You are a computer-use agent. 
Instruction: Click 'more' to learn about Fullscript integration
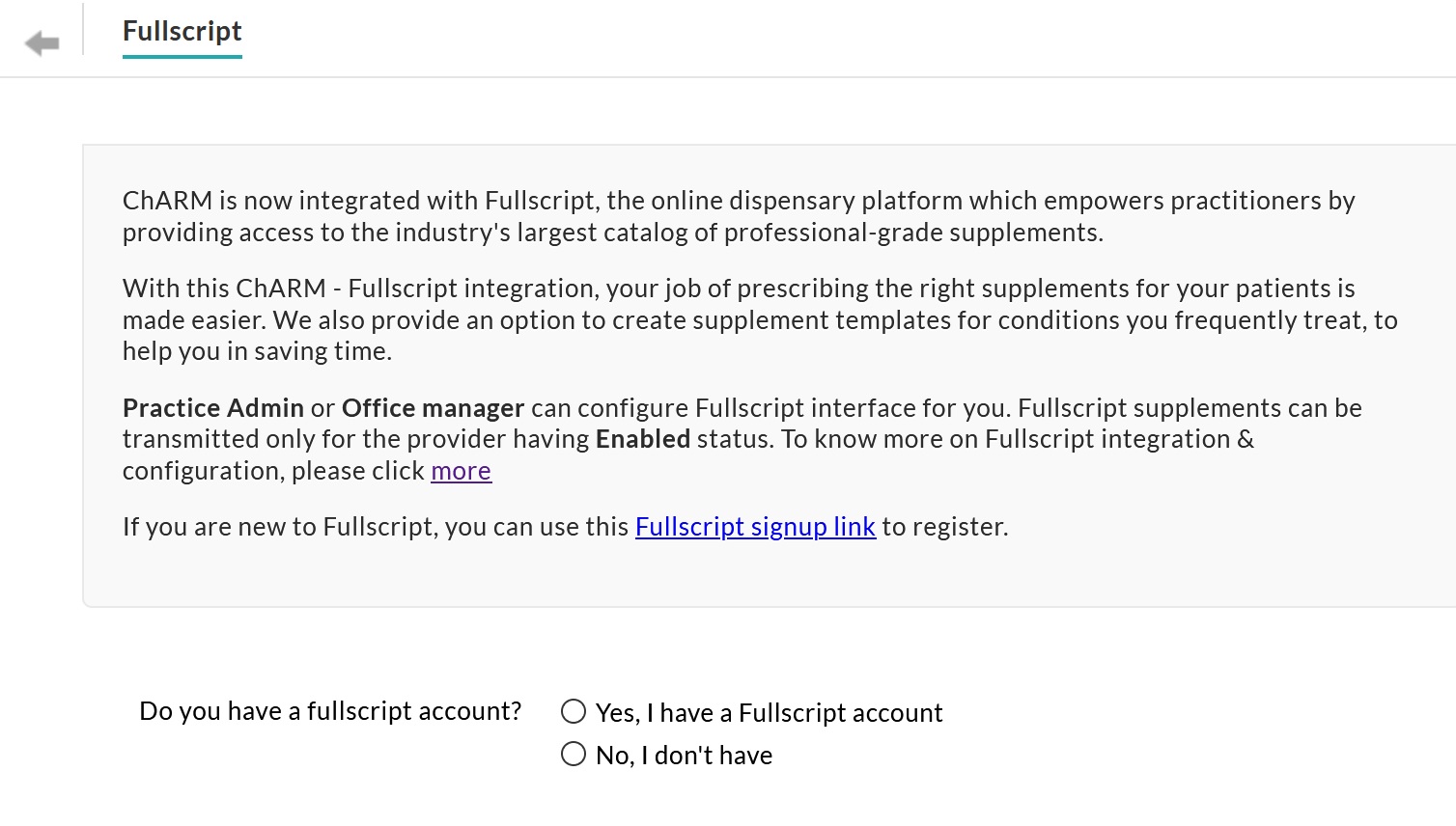[461, 471]
